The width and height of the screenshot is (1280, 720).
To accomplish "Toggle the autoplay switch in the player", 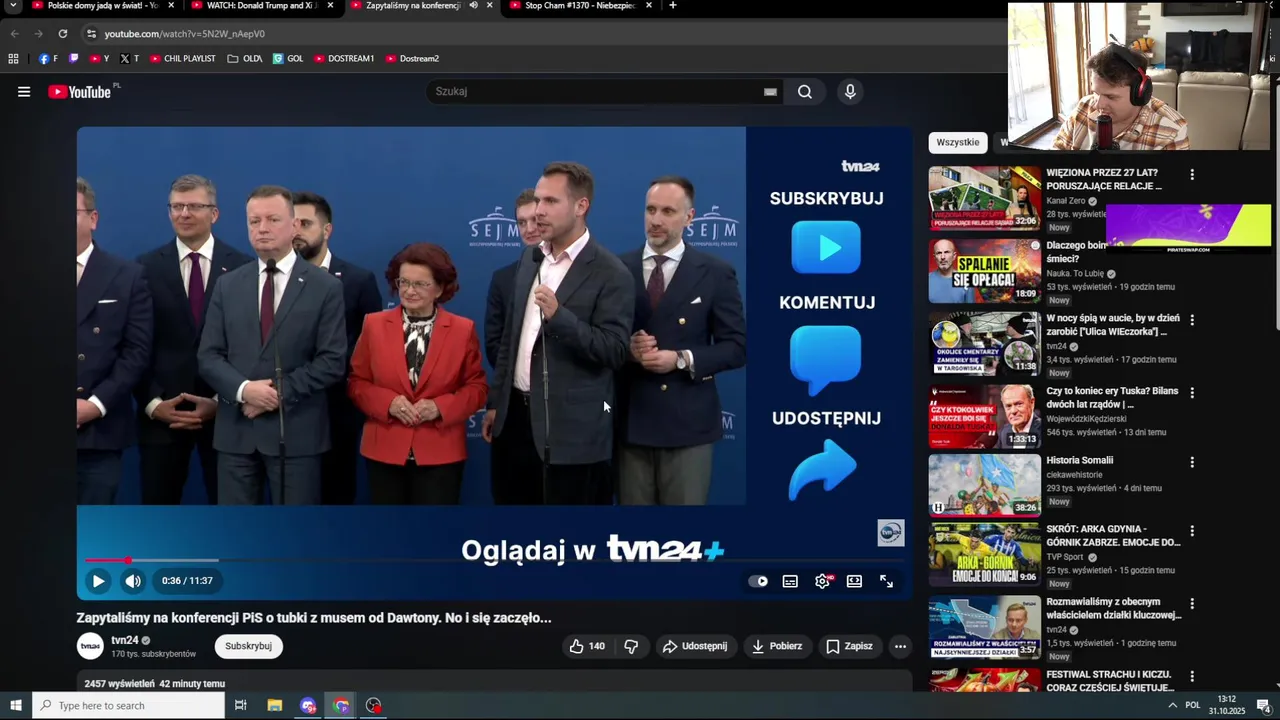I will 759,581.
